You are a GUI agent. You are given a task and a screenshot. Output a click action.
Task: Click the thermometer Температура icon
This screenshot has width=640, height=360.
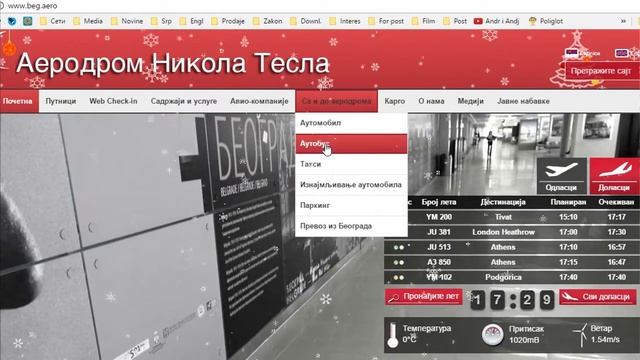pos(393,335)
